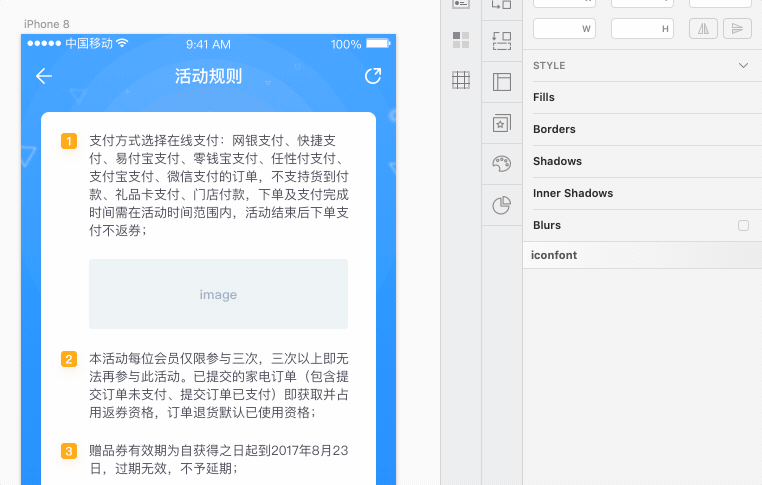Viewport: 762px width, 485px height.
Task: Click the pie chart icon
Action: 502,205
